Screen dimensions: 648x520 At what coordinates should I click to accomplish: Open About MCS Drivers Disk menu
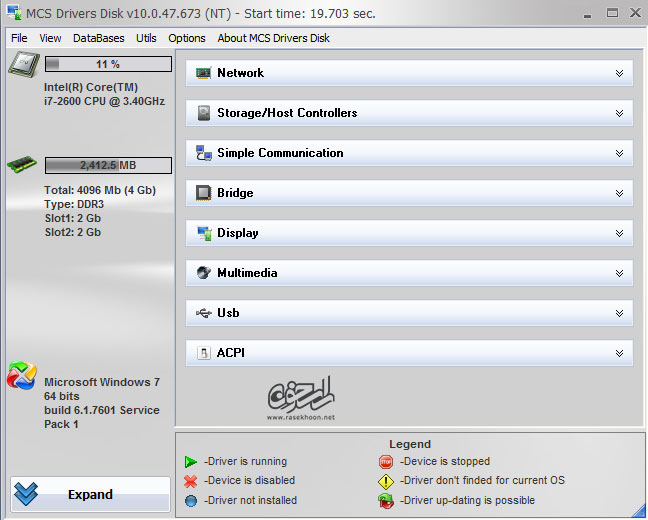point(274,38)
